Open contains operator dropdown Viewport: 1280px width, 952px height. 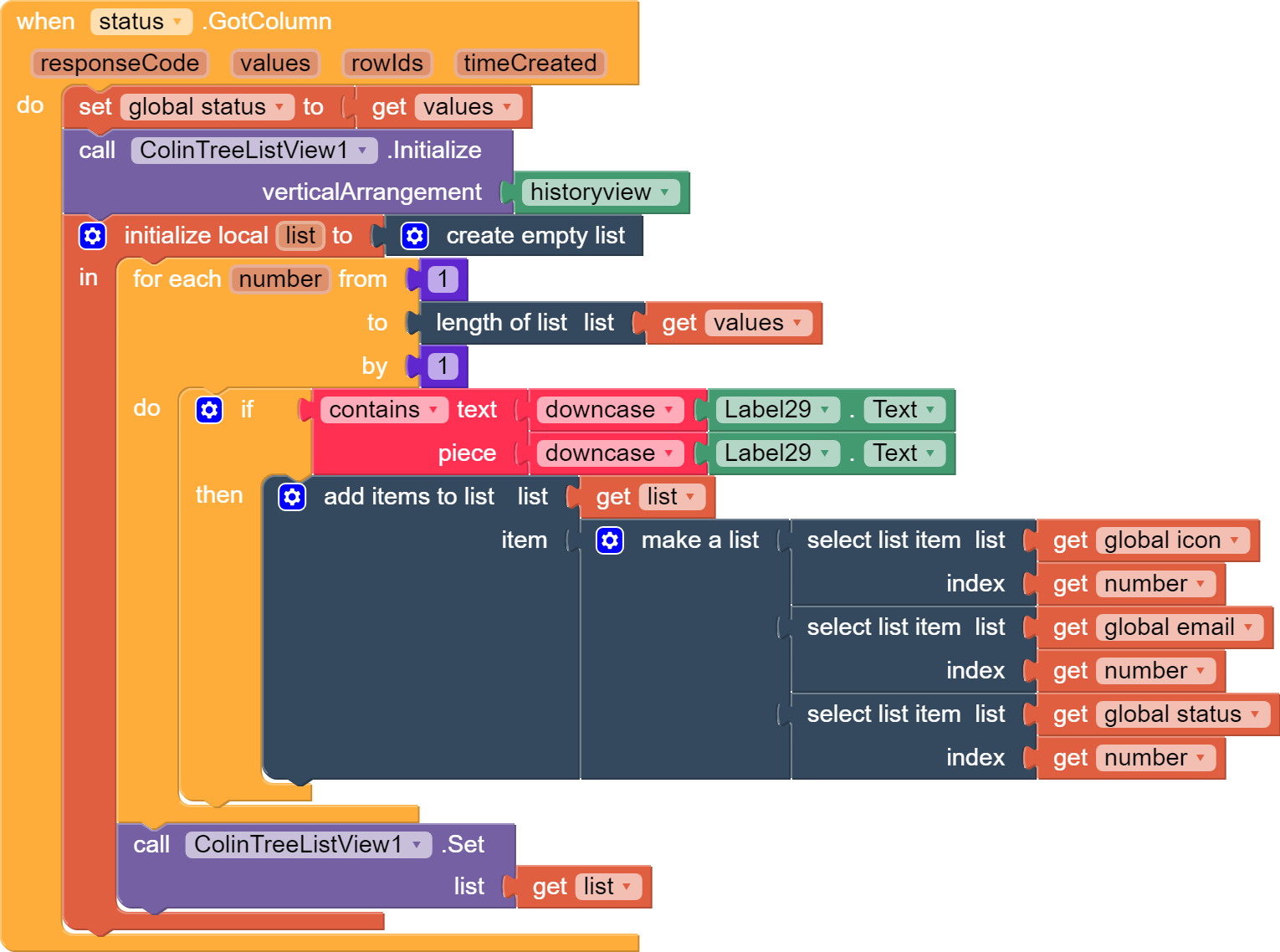tap(384, 410)
